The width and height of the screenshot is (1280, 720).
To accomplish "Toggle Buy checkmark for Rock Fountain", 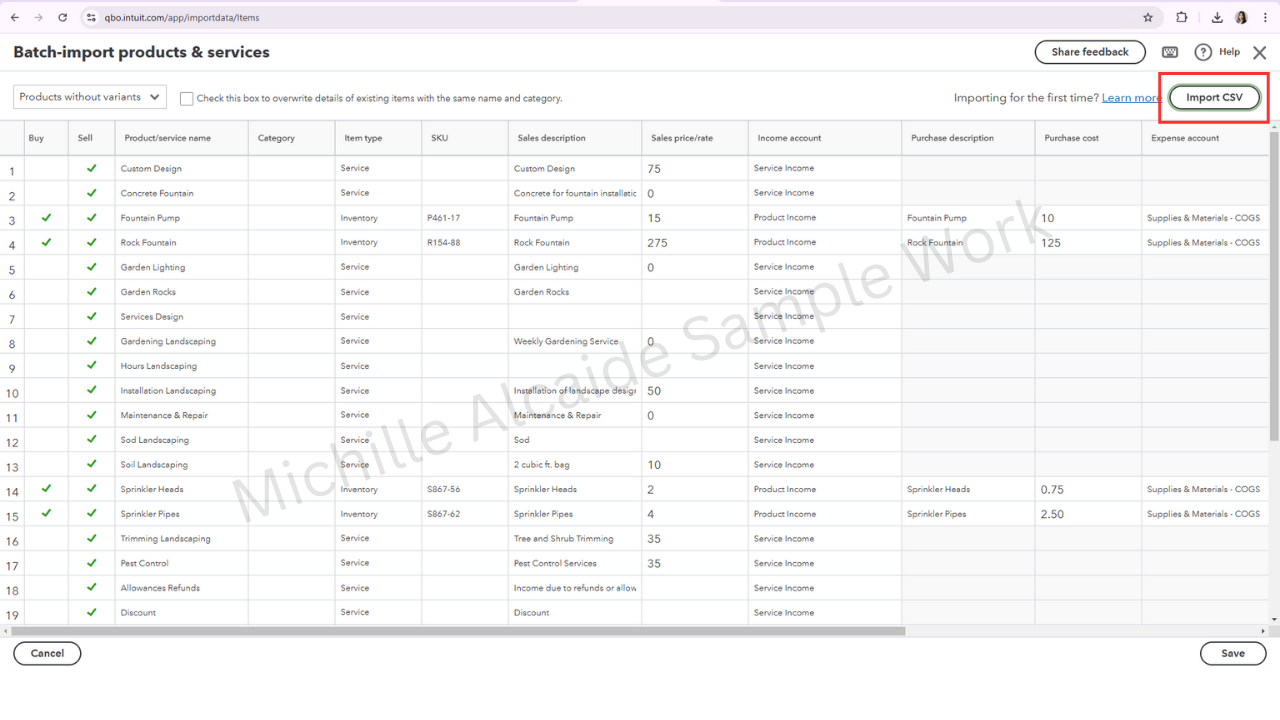I will click(46, 242).
